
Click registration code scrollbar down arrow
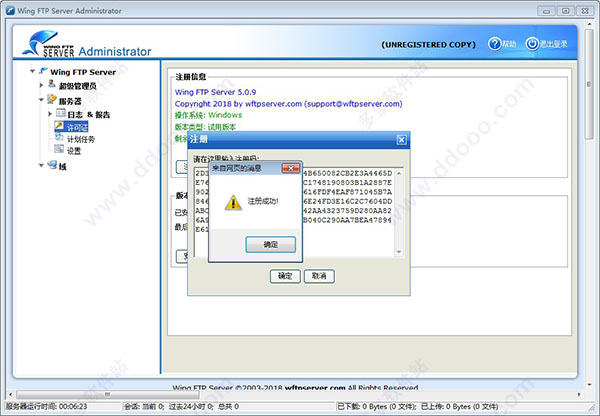[399, 252]
